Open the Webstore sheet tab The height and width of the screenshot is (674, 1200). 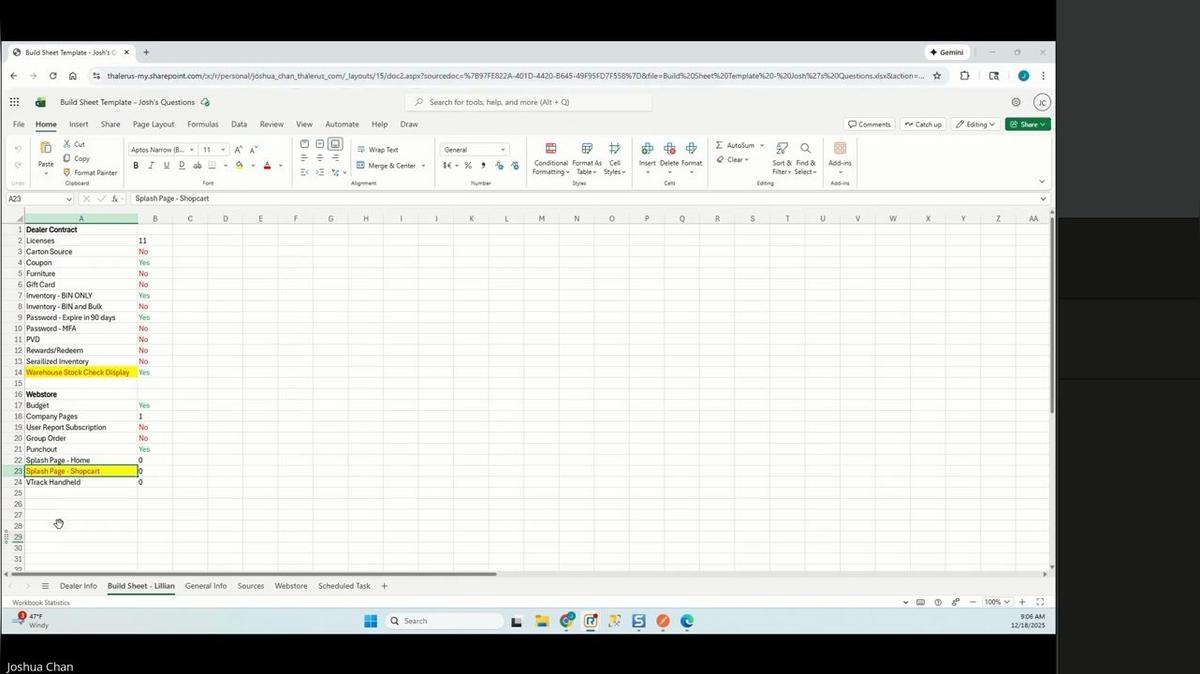(290, 586)
